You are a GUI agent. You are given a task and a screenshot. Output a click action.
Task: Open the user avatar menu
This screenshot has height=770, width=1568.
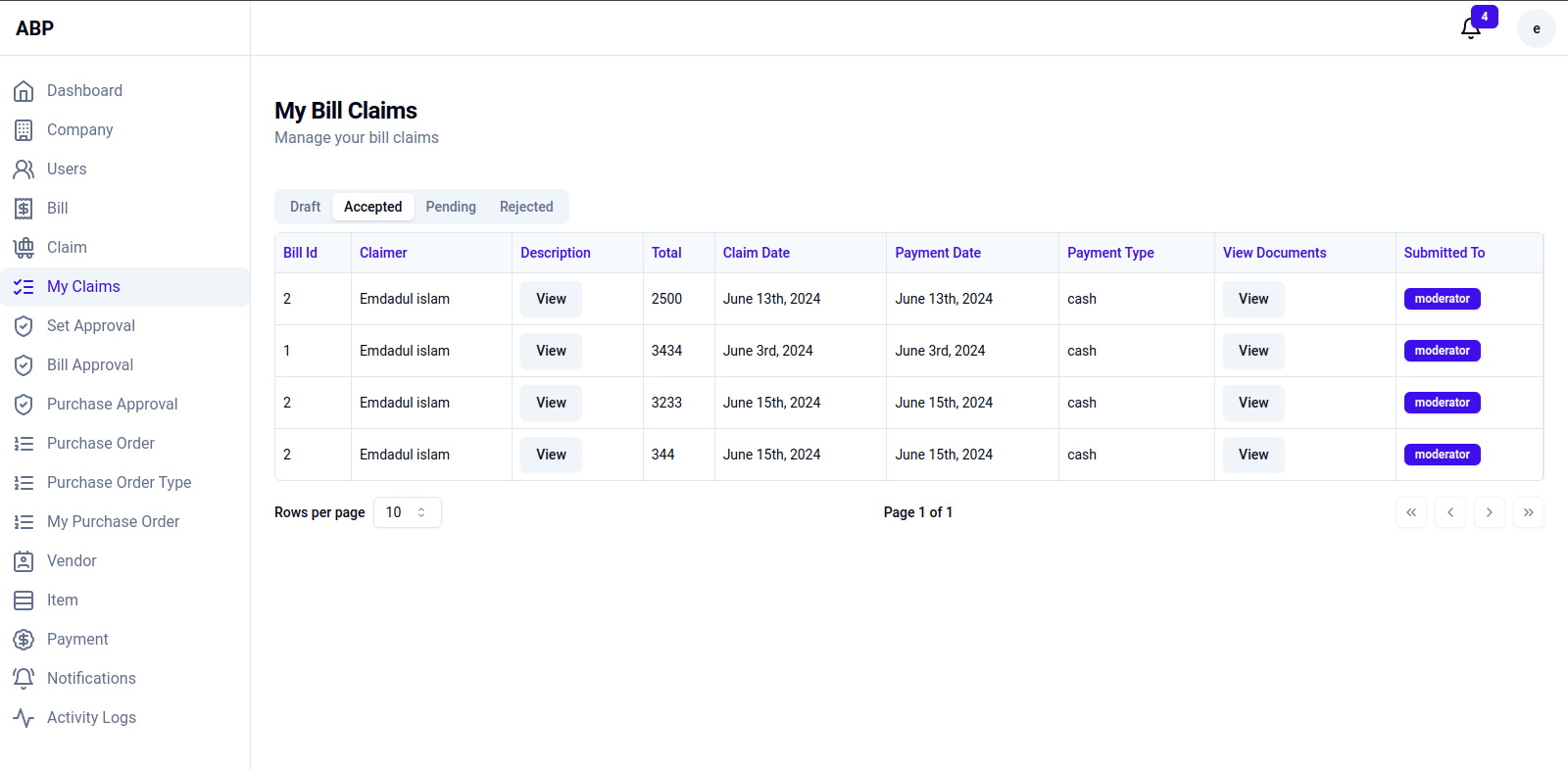(x=1536, y=28)
